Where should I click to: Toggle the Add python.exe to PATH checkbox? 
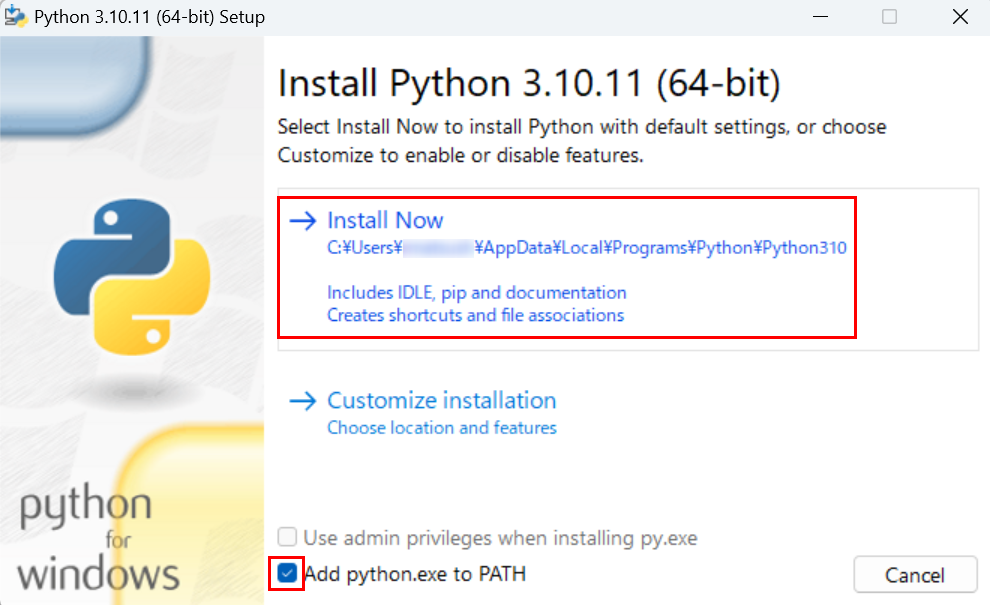[287, 574]
